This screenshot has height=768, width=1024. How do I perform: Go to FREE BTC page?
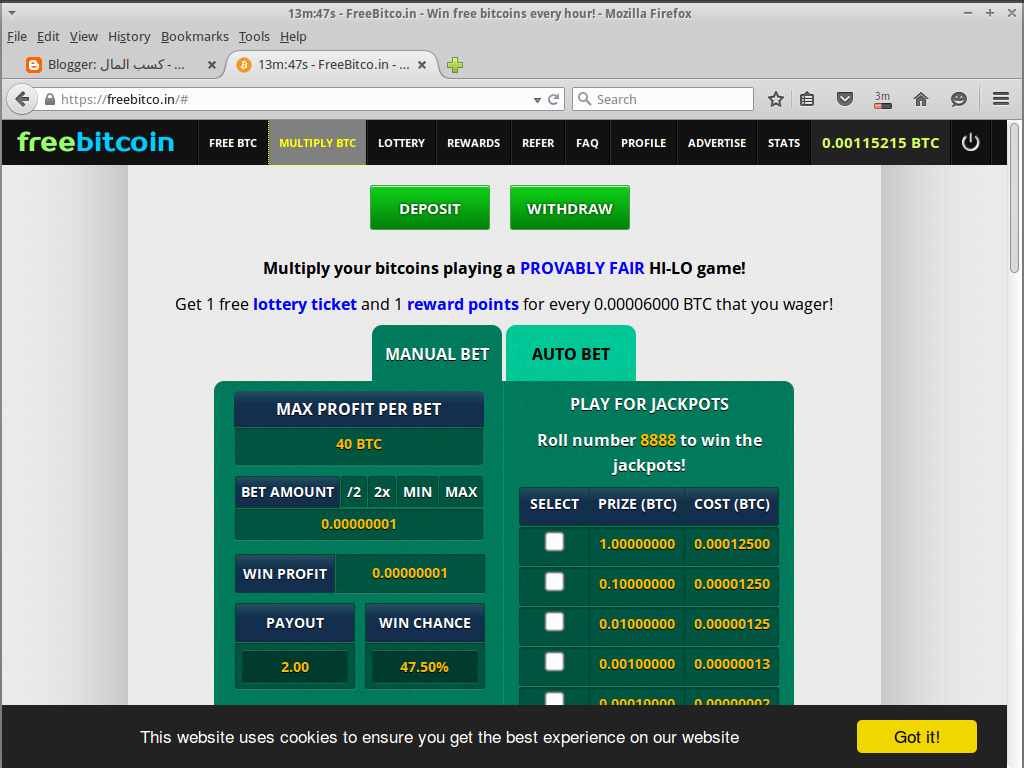point(233,142)
